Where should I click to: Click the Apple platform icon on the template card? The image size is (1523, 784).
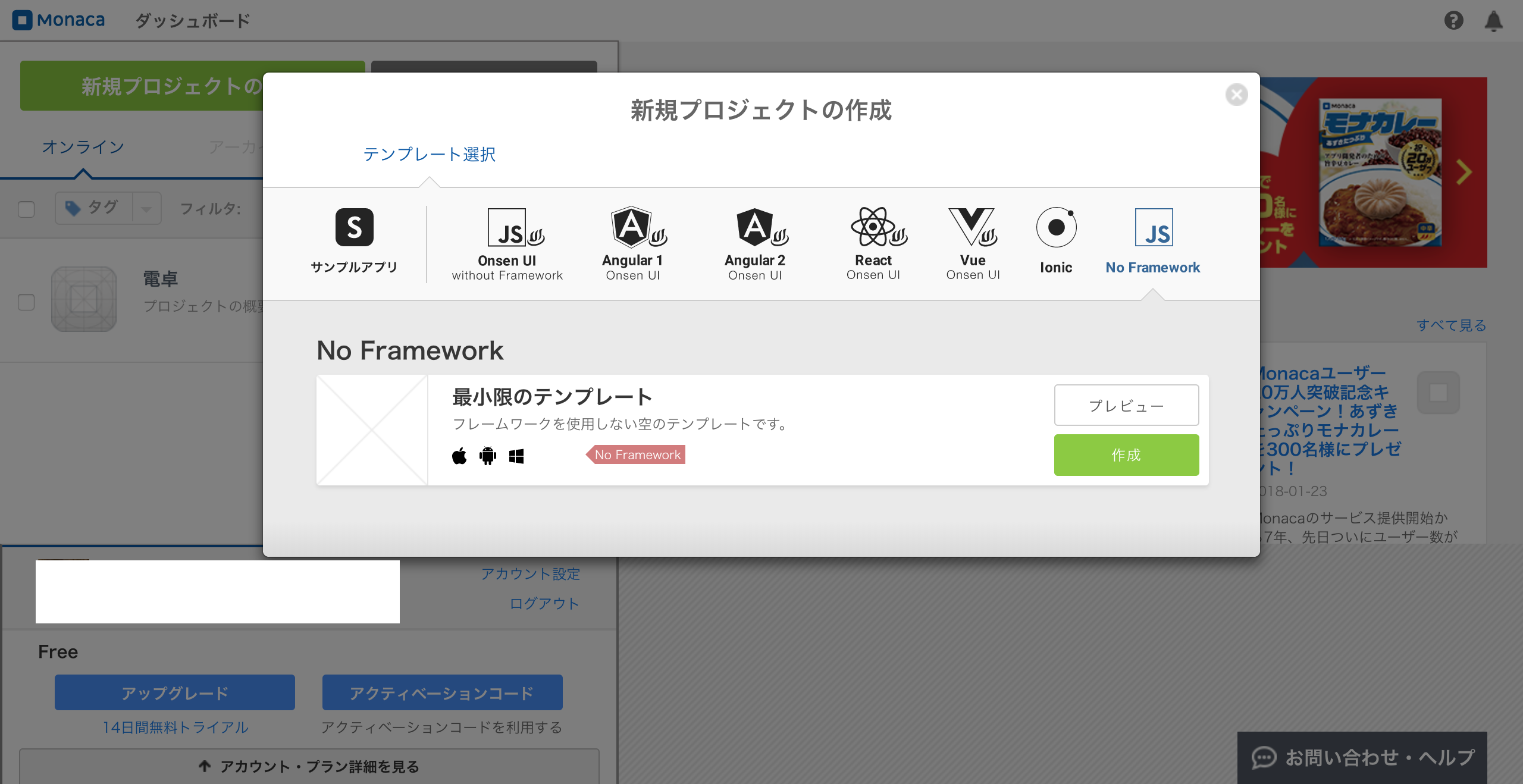(x=459, y=455)
